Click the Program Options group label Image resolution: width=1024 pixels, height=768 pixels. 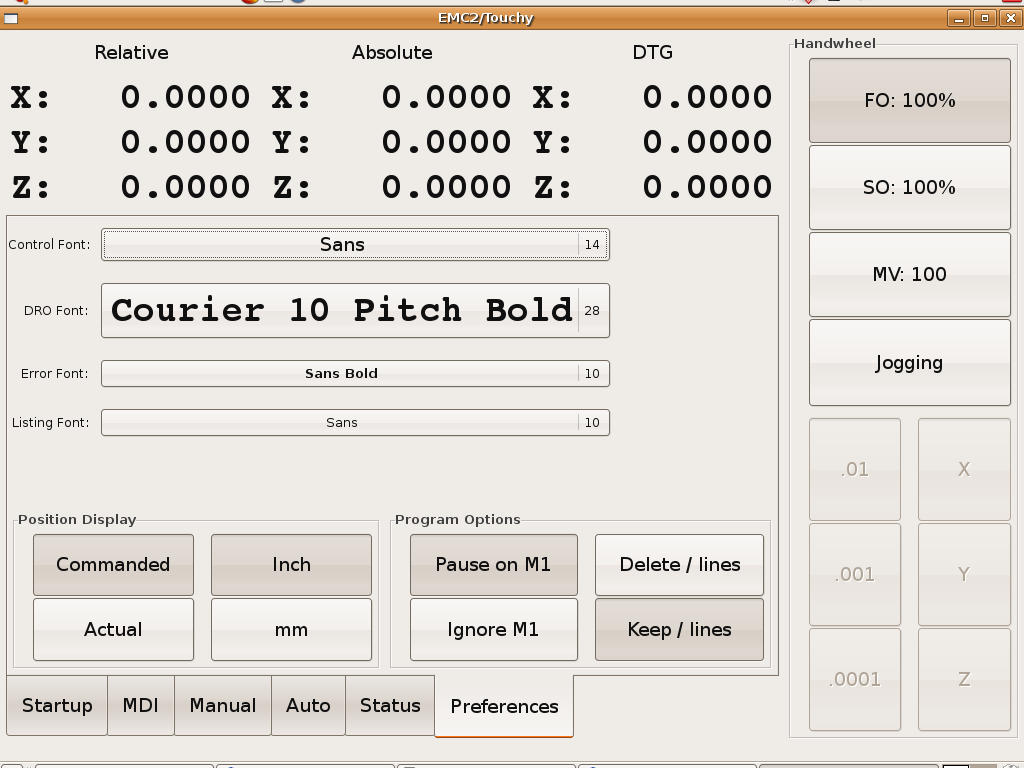(458, 519)
